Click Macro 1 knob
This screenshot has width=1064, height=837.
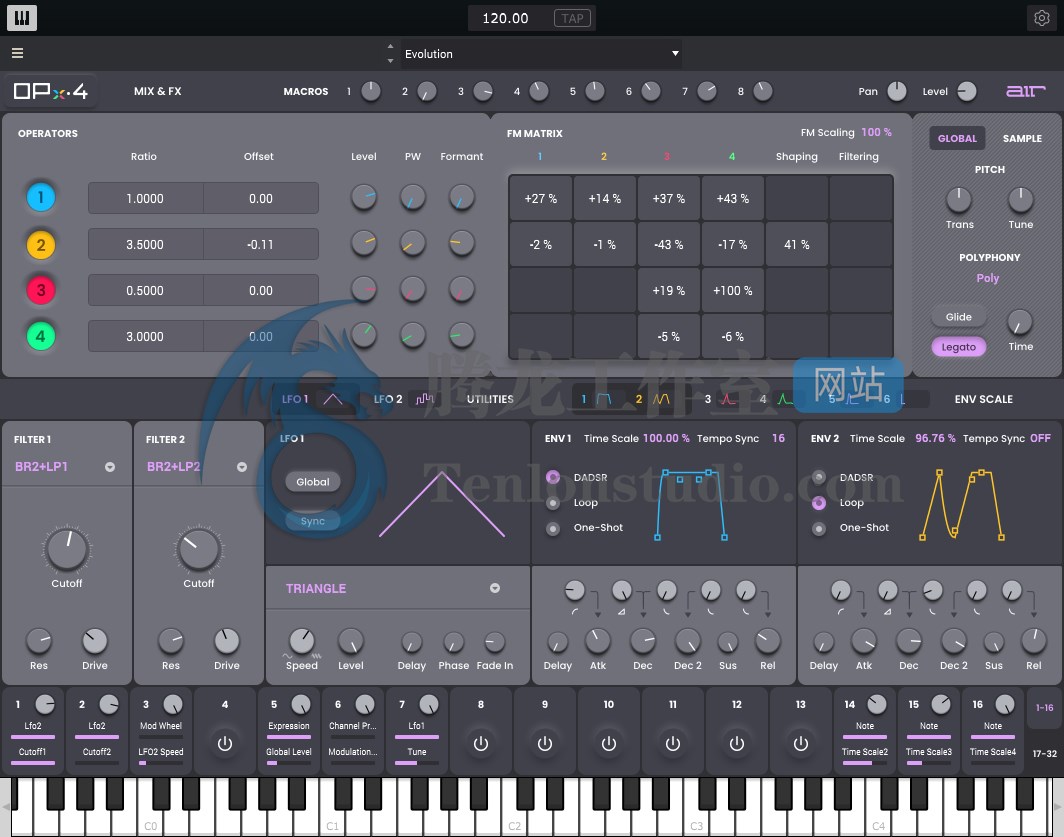(x=370, y=91)
